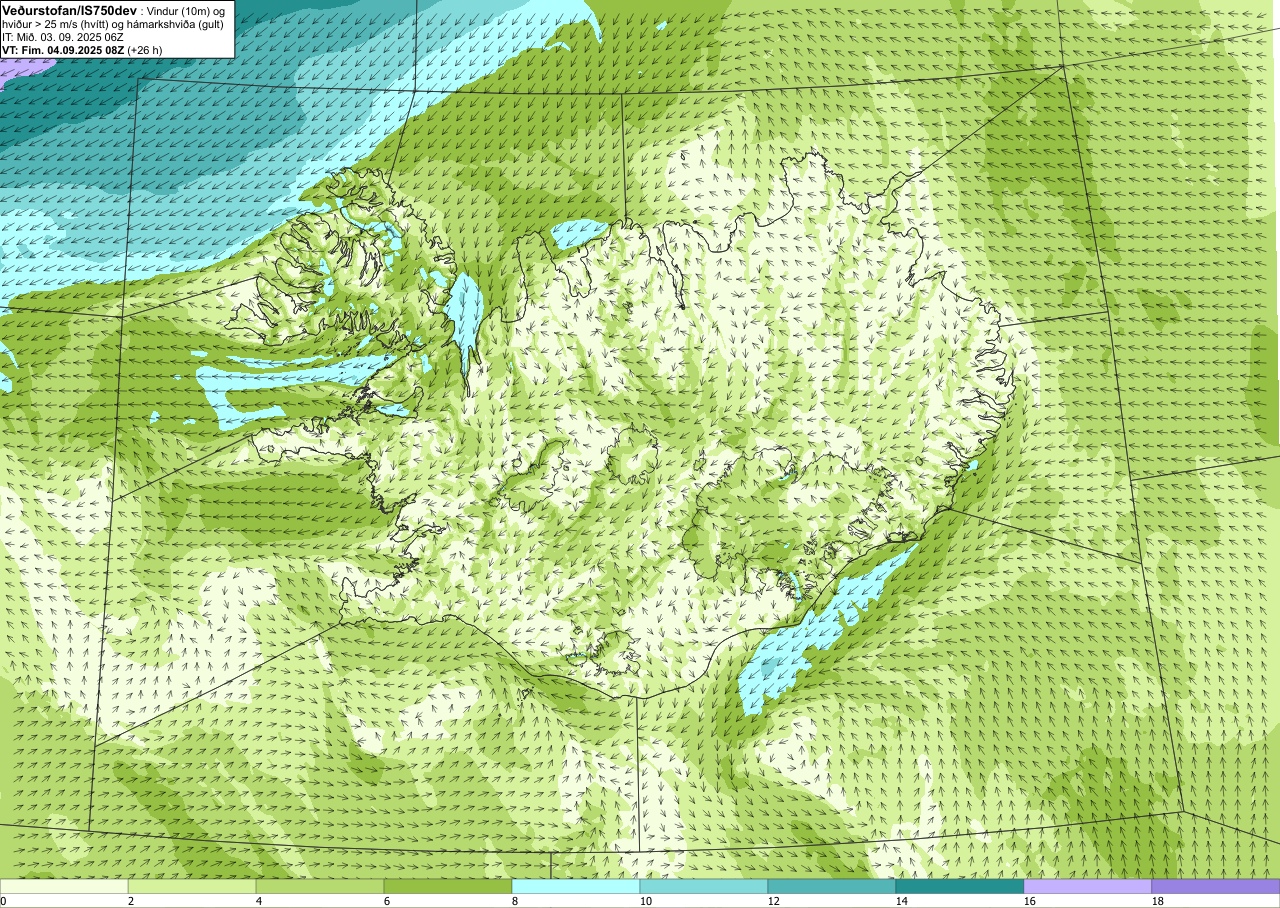Click the medium green 4–6 m/s legend swatch
Image resolution: width=1280 pixels, height=908 pixels.
point(320,886)
